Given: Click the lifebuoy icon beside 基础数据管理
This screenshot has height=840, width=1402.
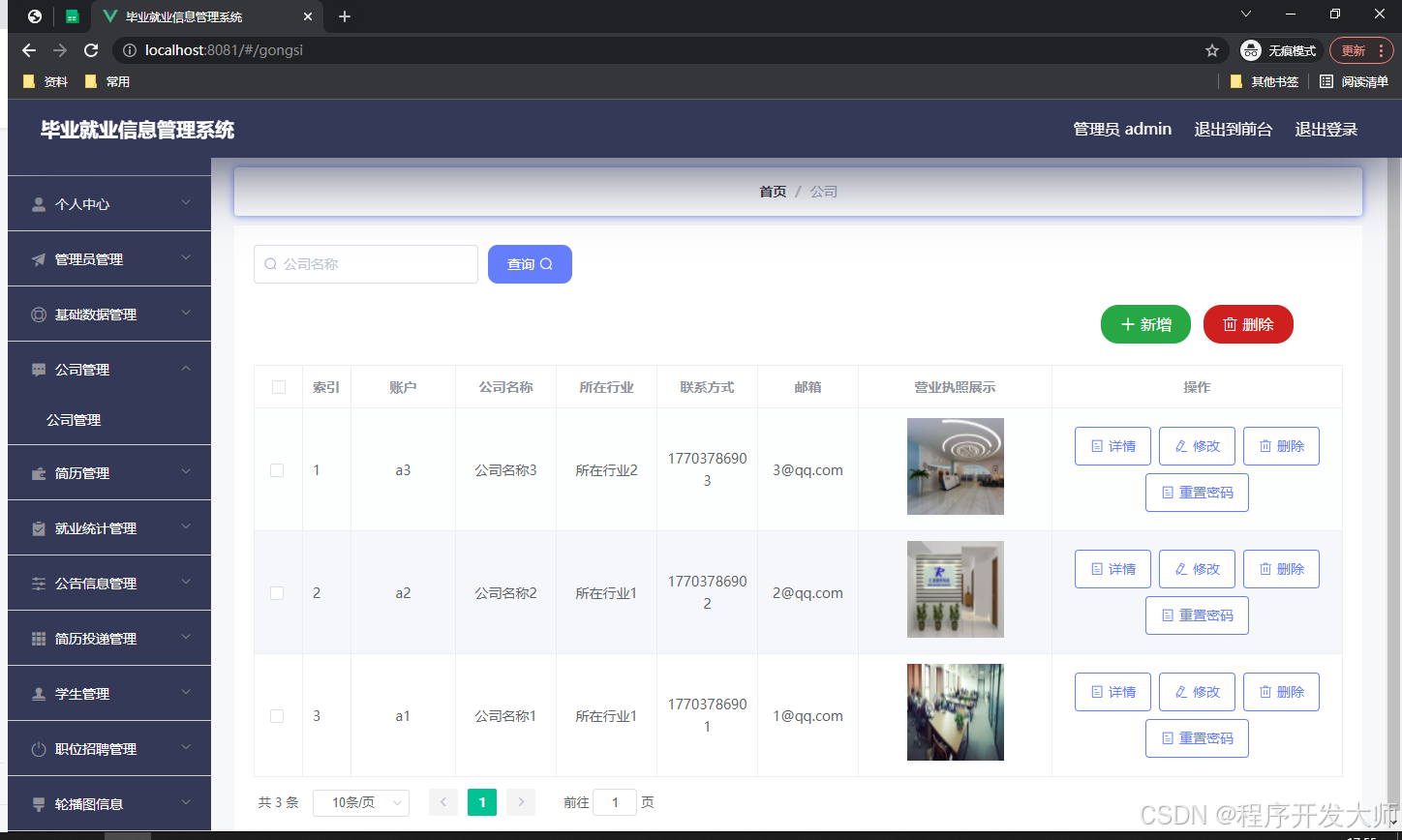Looking at the screenshot, I should (x=39, y=315).
